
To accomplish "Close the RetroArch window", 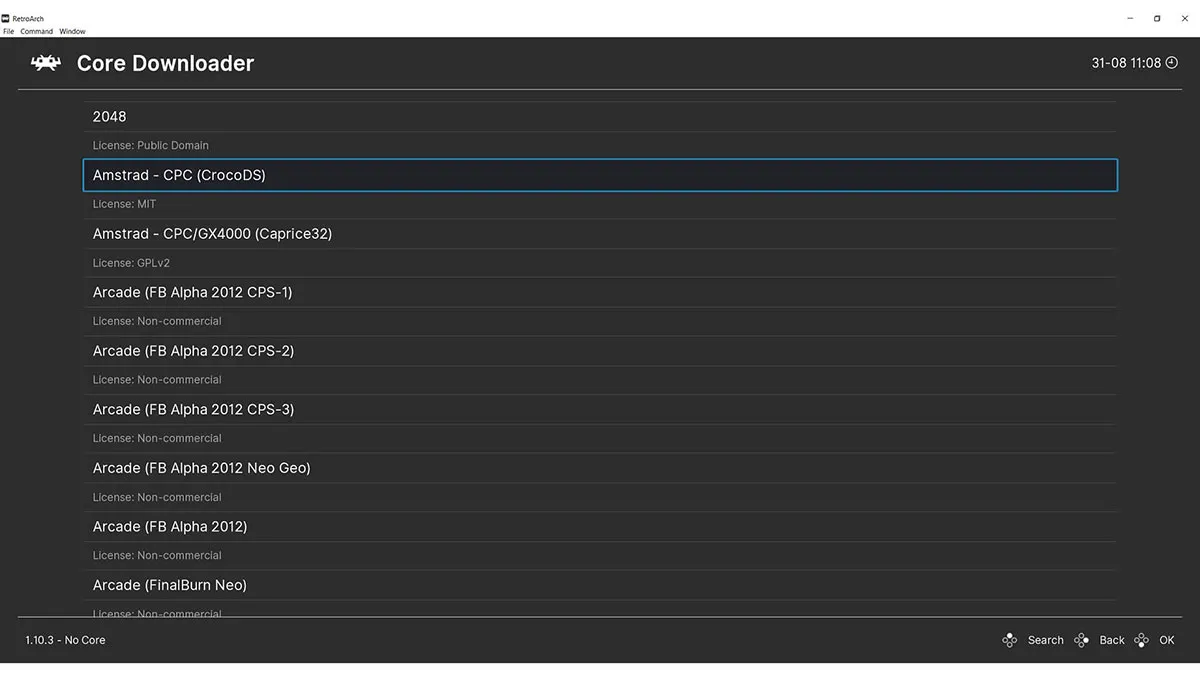I will click(1184, 18).
